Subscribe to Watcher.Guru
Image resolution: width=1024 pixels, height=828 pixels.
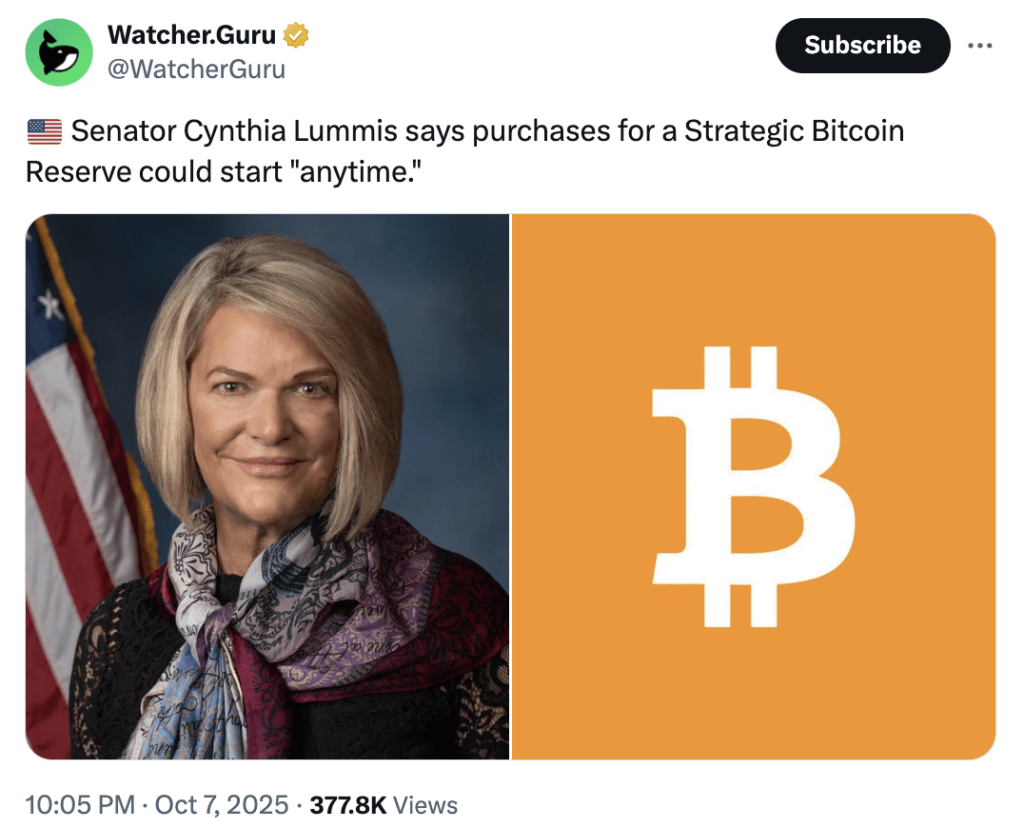[x=862, y=46]
